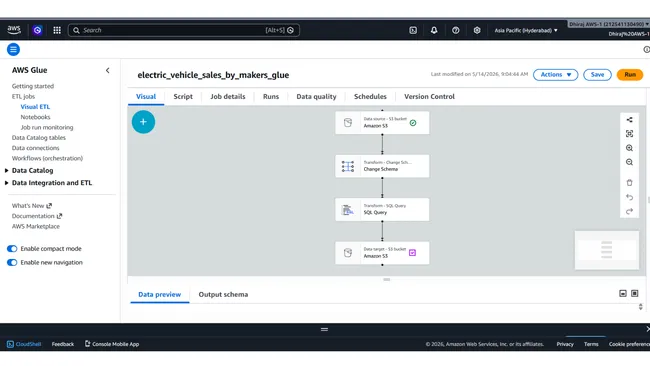This screenshot has width=650, height=366.
Task: Open the Schedules tab
Action: [x=370, y=97]
